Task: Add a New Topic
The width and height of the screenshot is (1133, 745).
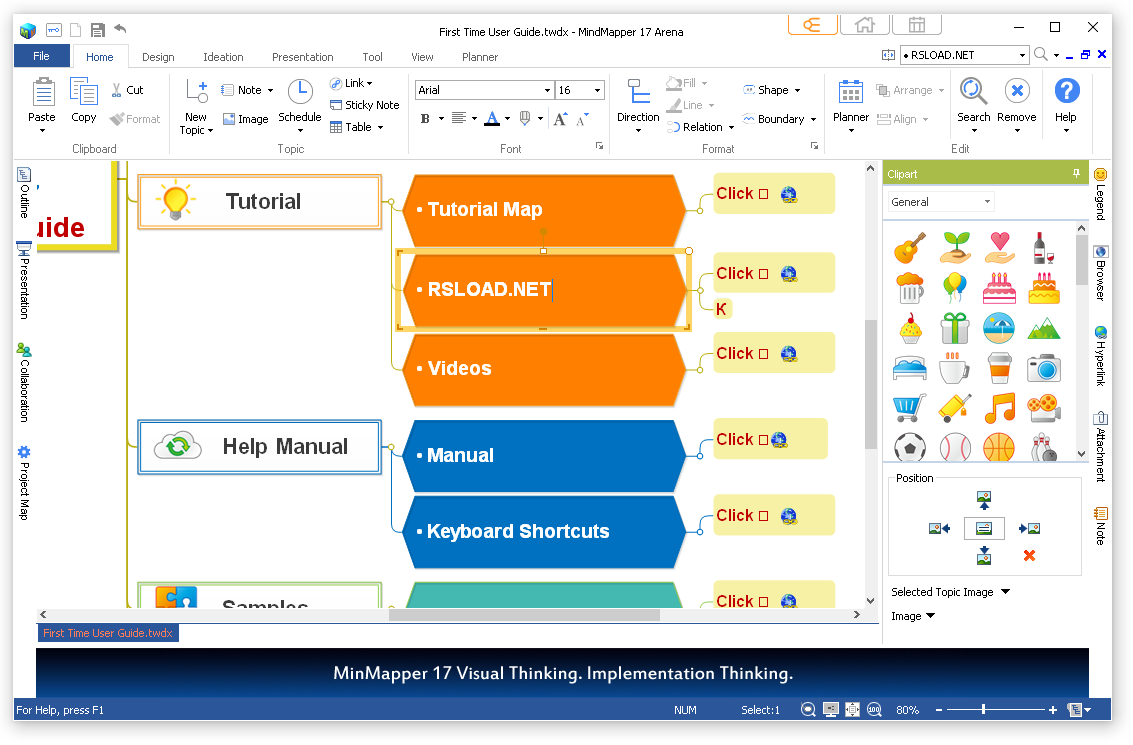Action: tap(196, 107)
